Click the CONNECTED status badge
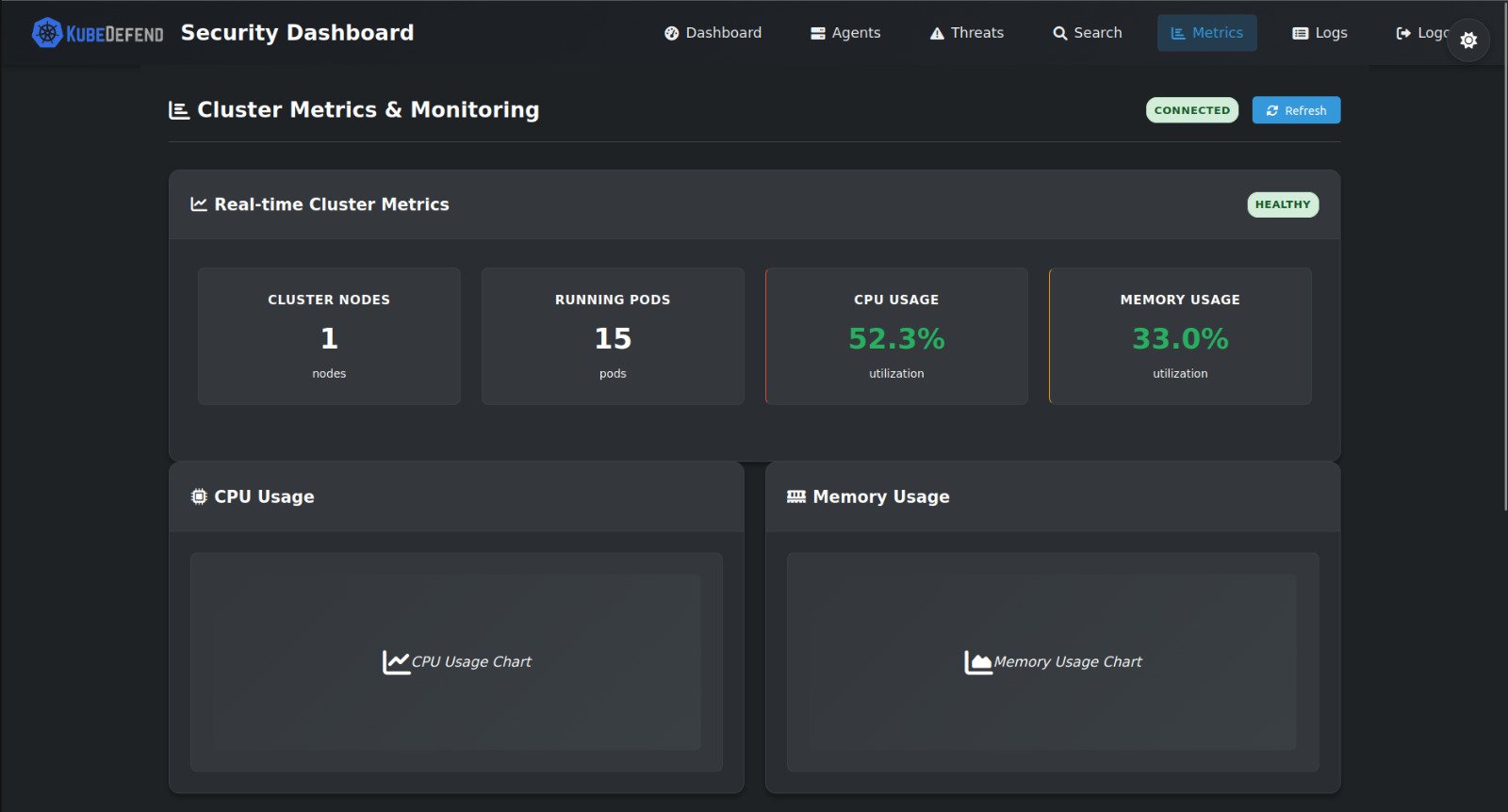 [x=1191, y=110]
